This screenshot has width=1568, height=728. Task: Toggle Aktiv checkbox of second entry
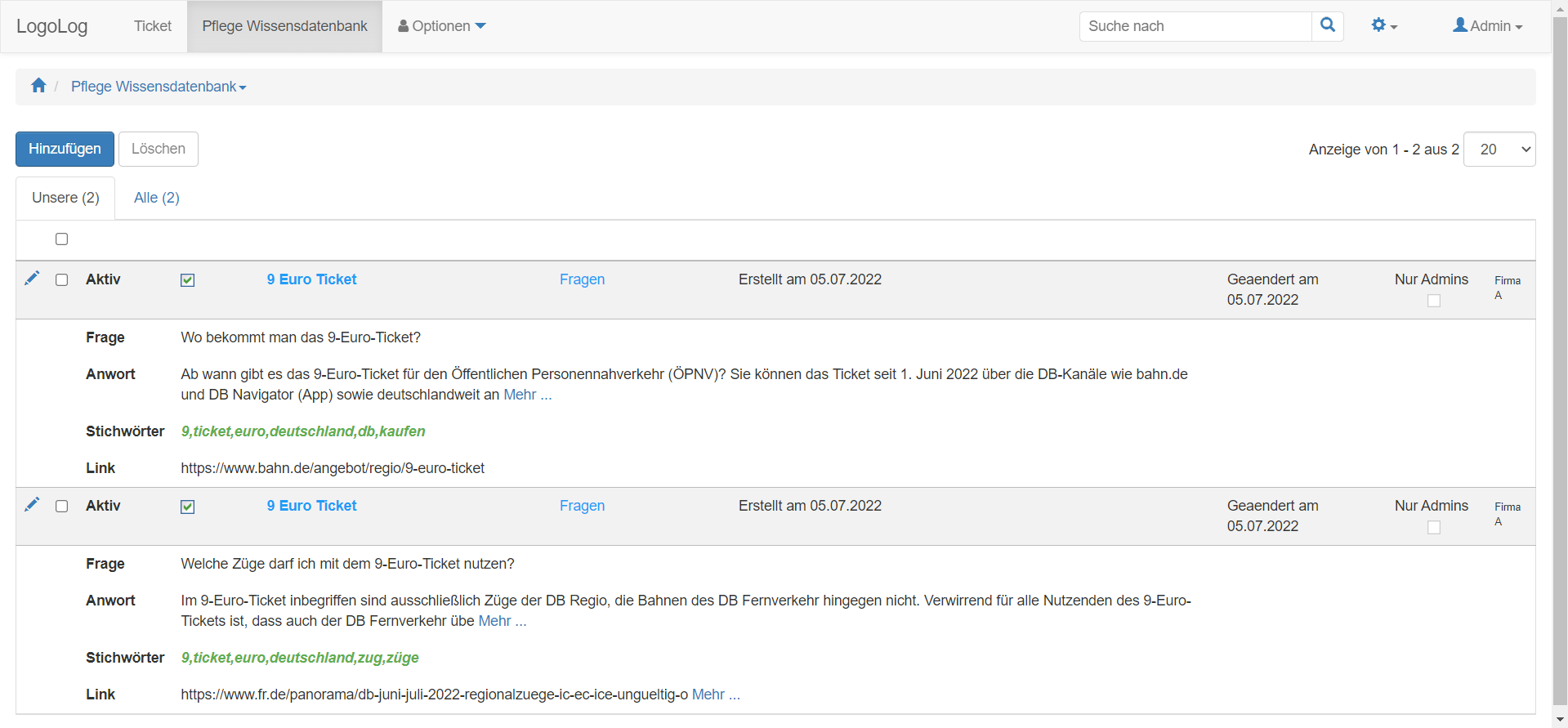click(188, 507)
